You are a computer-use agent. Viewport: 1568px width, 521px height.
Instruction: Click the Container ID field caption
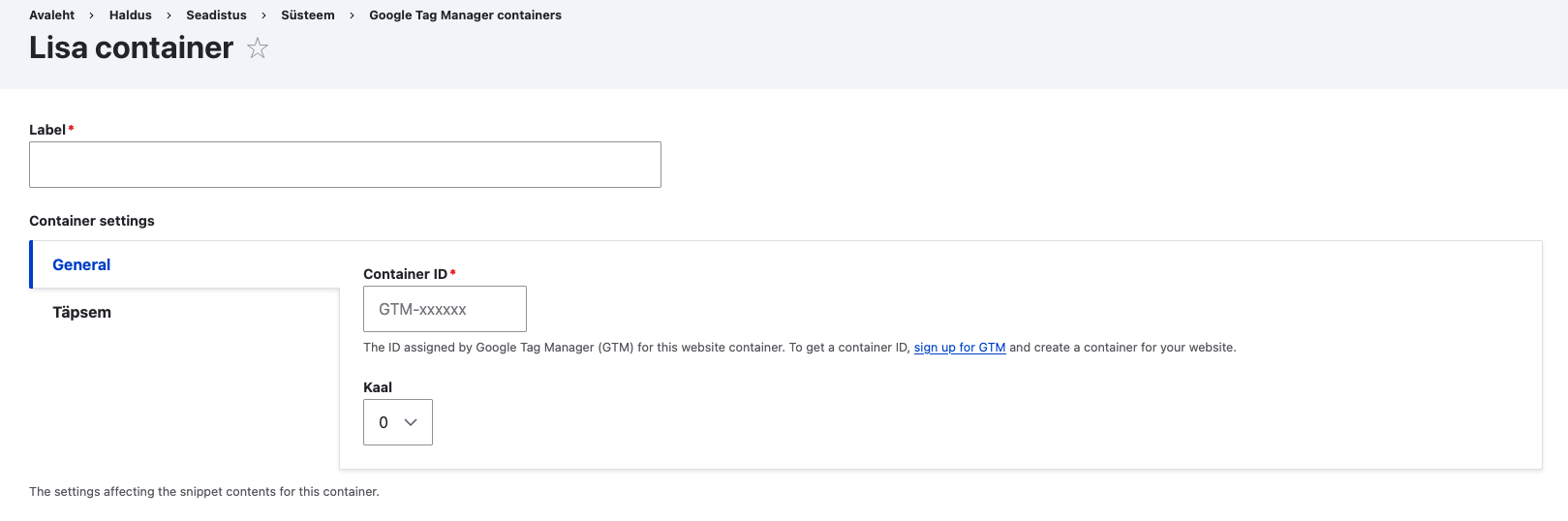[405, 274]
